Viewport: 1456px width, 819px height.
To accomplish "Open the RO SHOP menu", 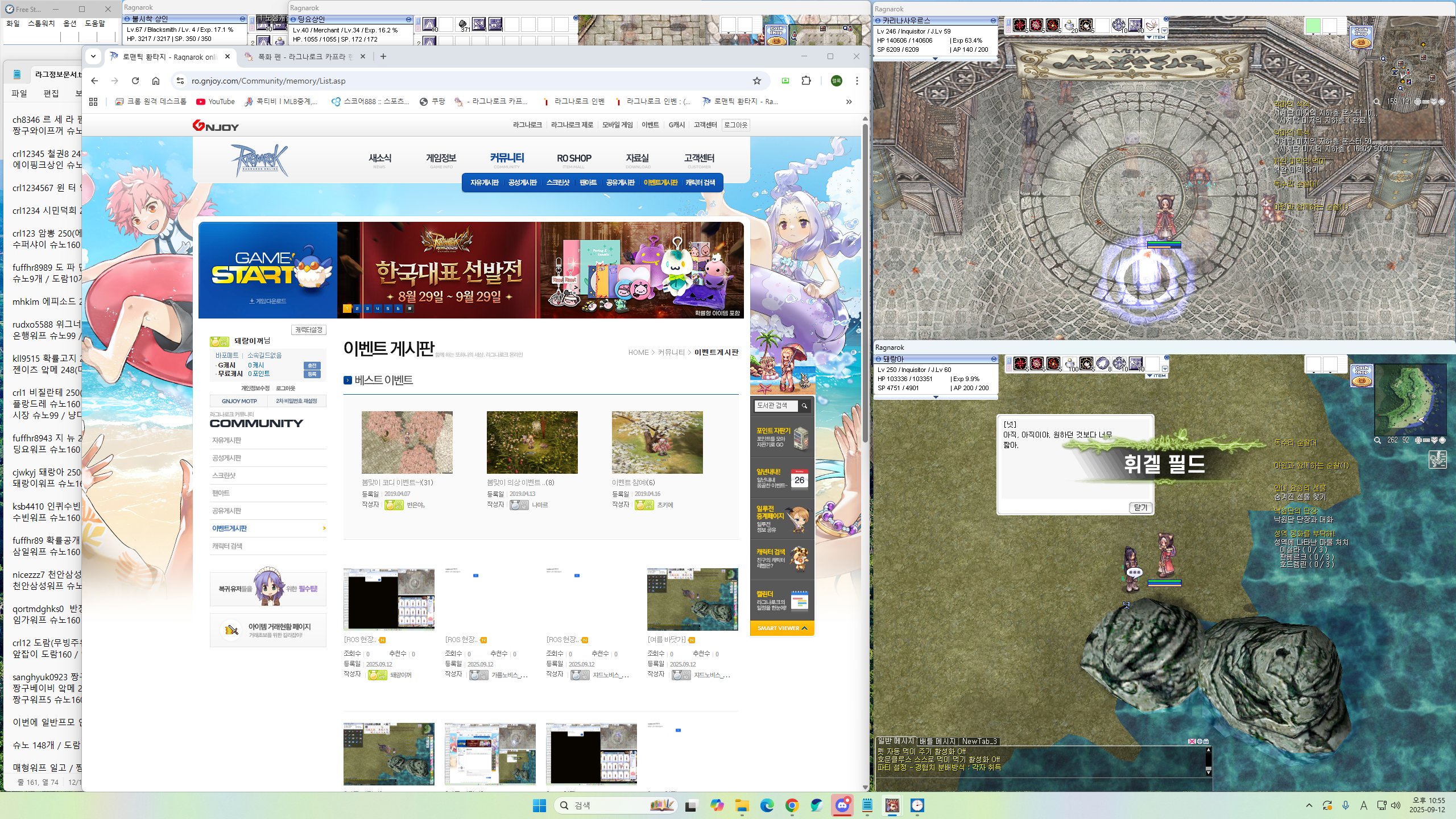I will 574,159.
